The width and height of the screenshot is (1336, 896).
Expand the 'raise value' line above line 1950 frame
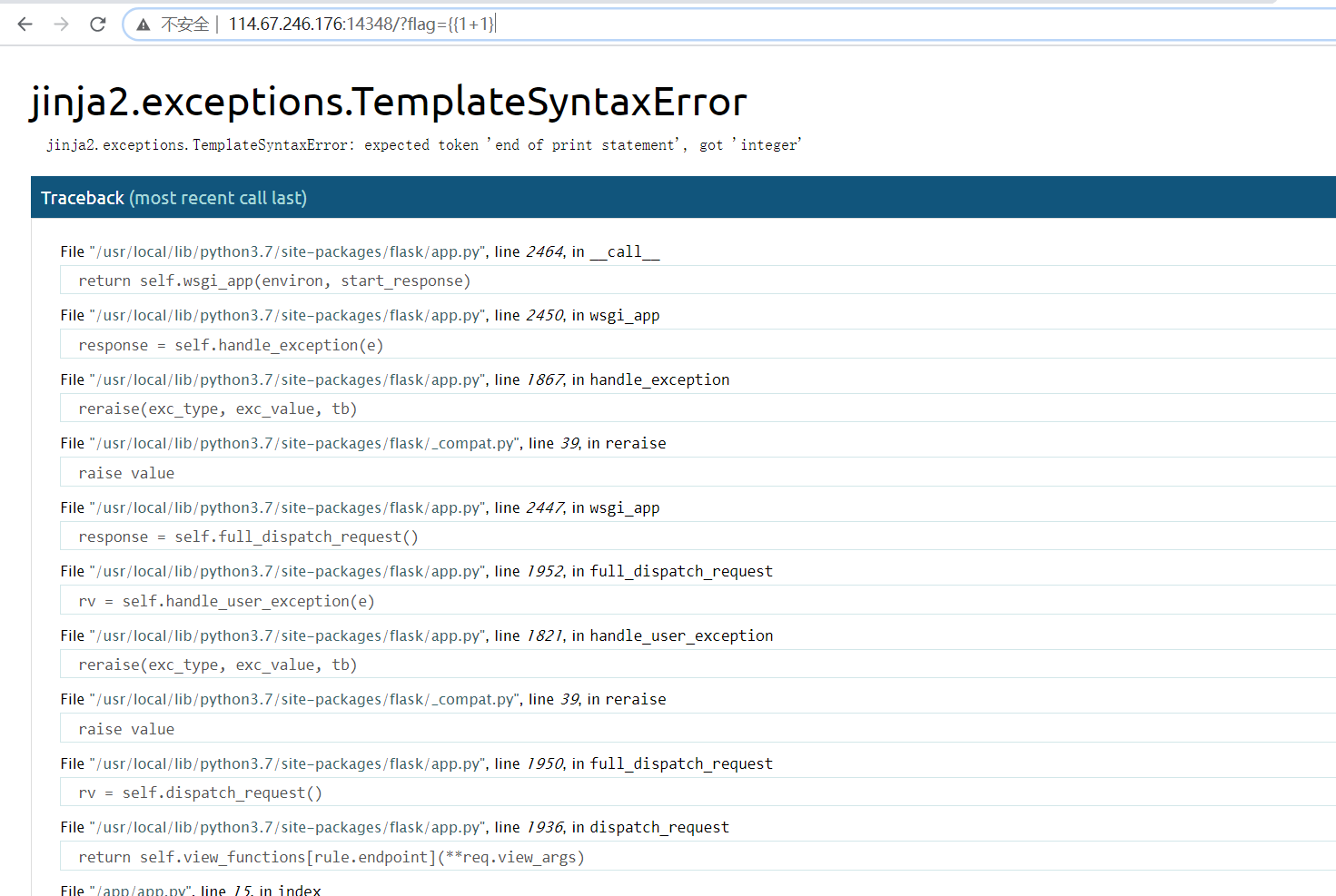[x=698, y=729]
